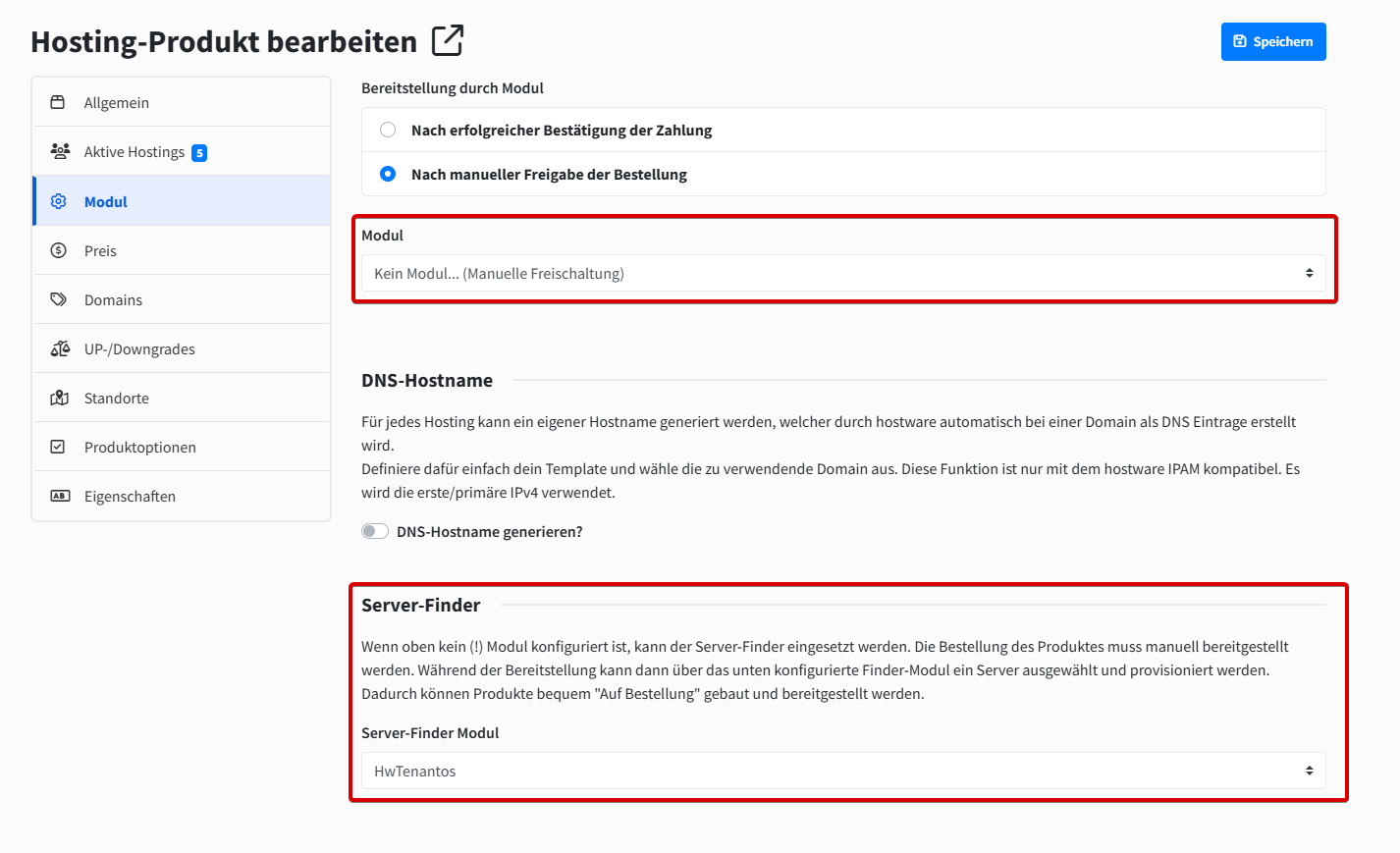The image size is (1400, 853).
Task: Click the Standorte map icon
Action: point(59,398)
